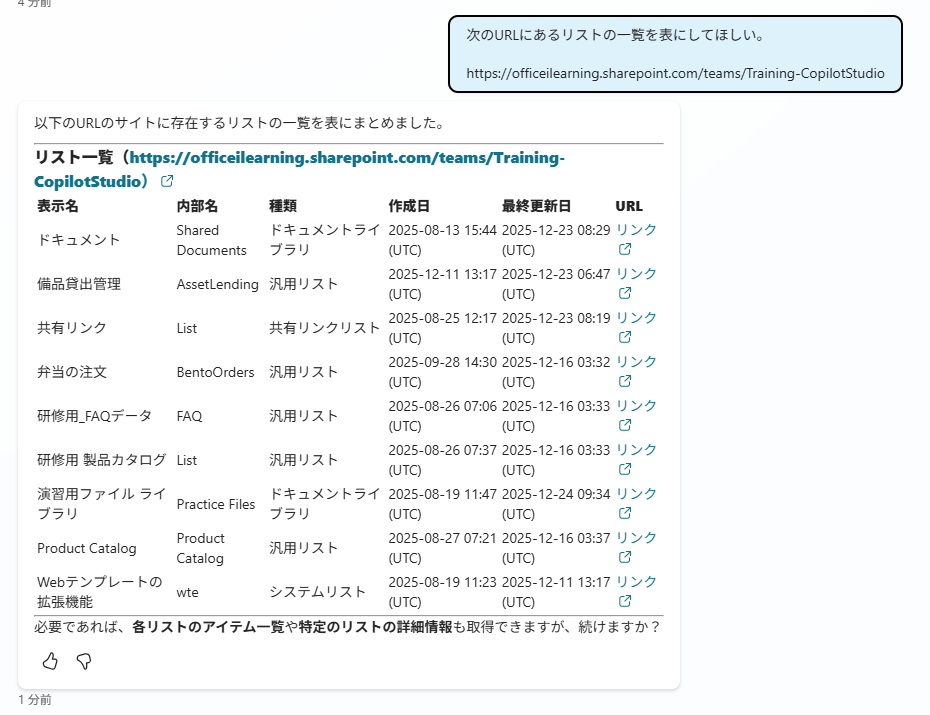Click the external link icon in 共有リンク row

tap(625, 338)
